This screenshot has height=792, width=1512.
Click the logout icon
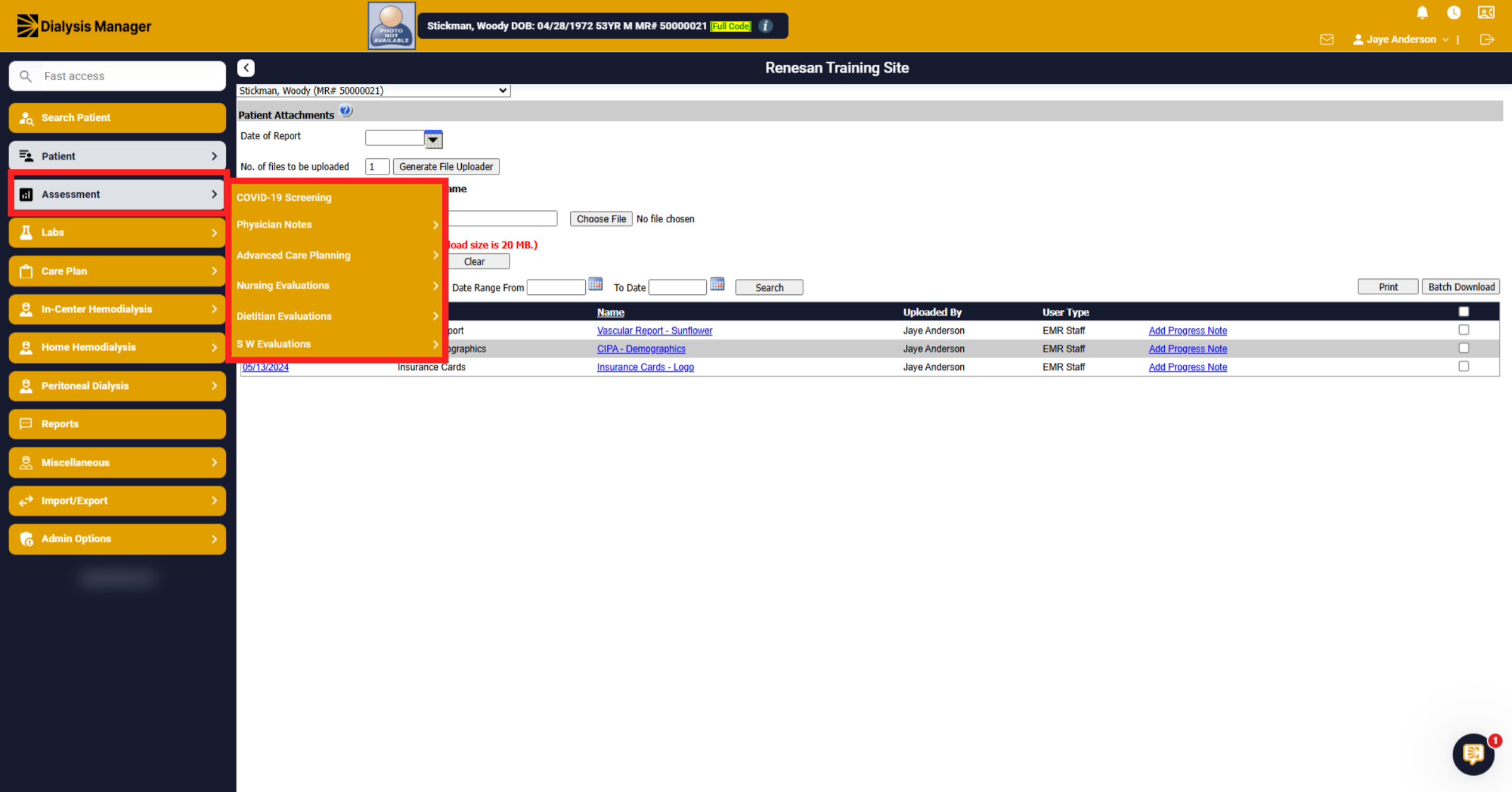pos(1487,40)
